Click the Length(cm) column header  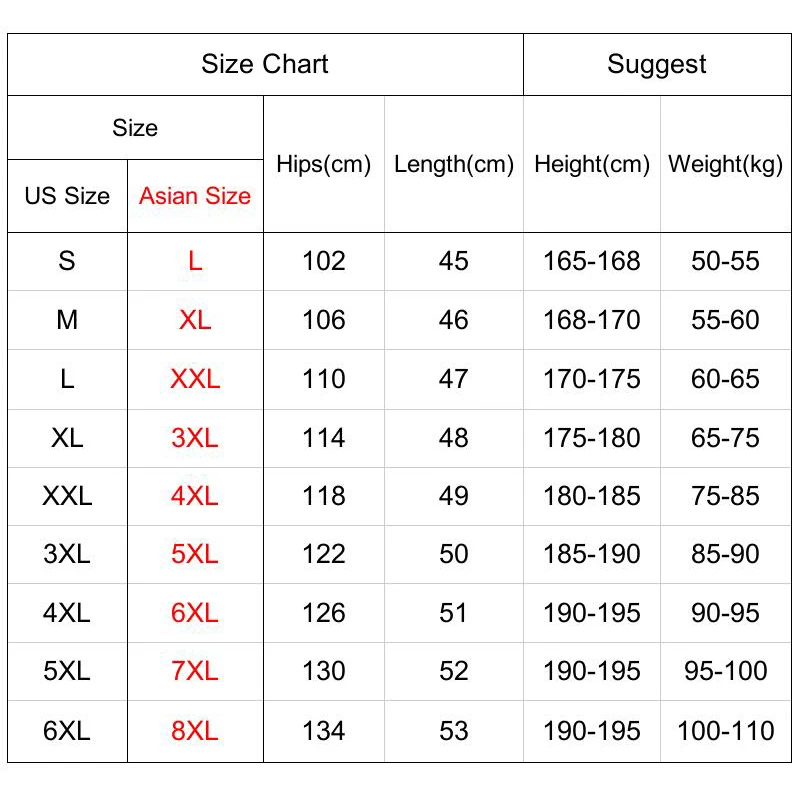(454, 164)
